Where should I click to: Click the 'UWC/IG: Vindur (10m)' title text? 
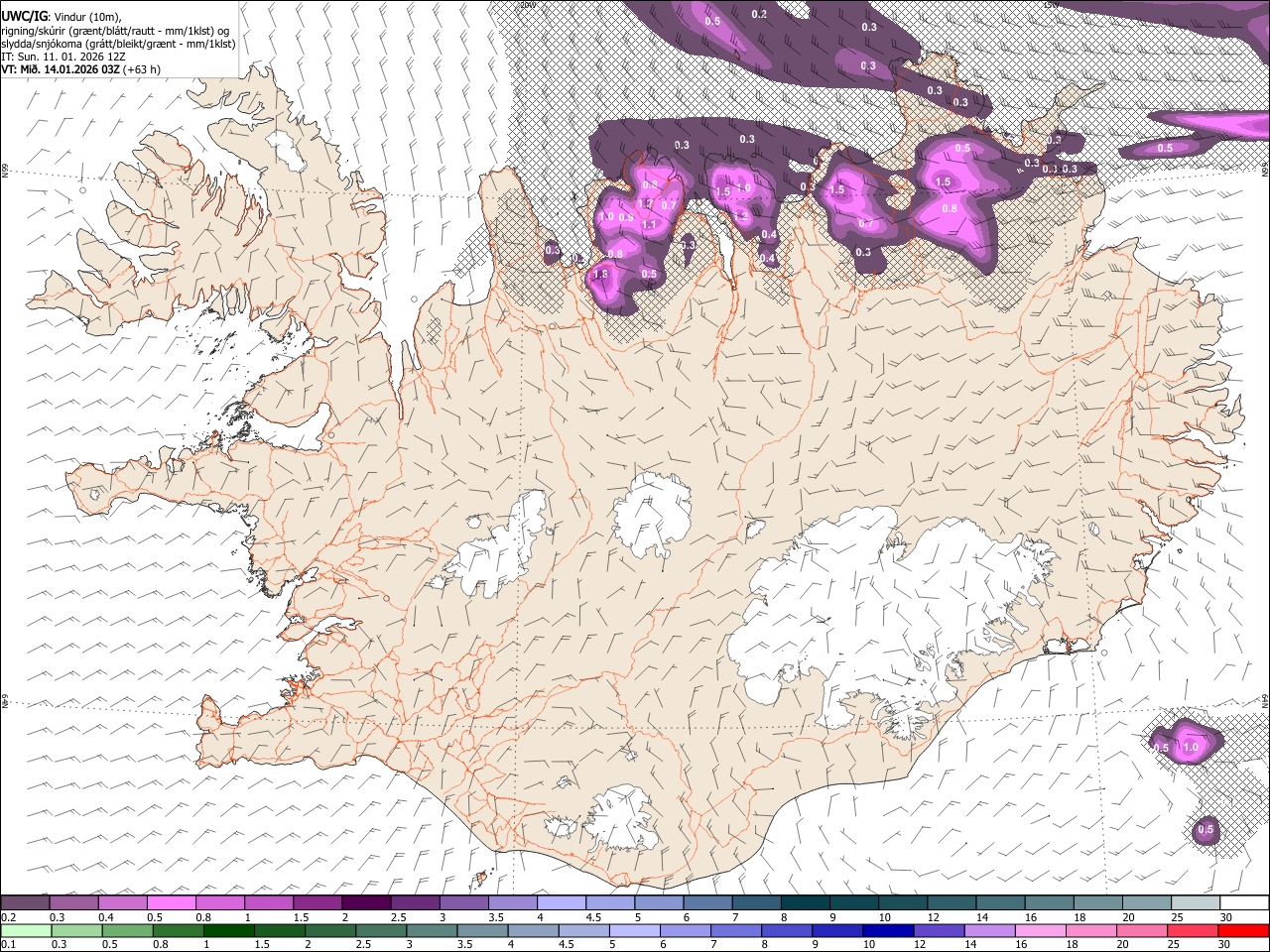60,15
